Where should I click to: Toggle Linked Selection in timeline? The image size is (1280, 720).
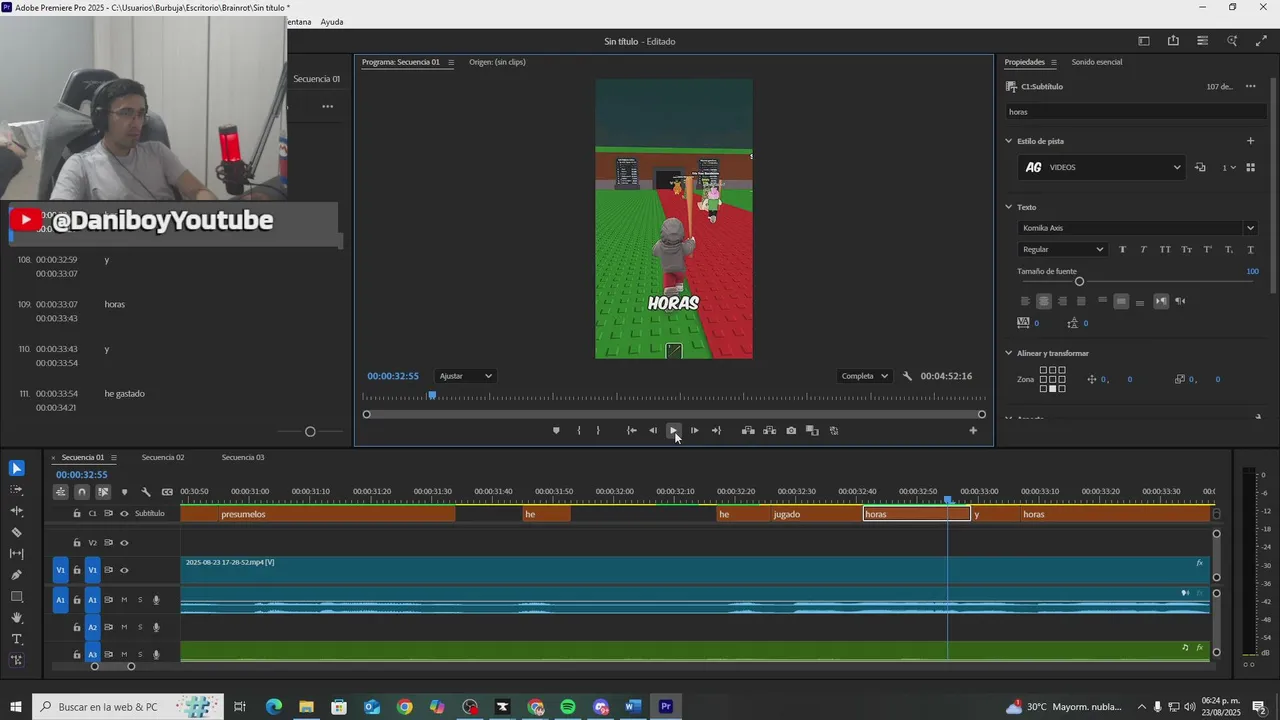(103, 492)
